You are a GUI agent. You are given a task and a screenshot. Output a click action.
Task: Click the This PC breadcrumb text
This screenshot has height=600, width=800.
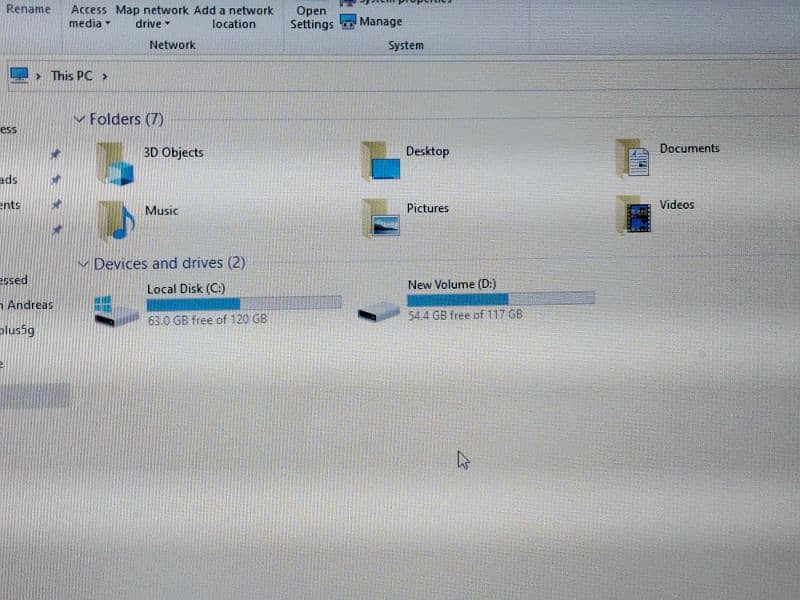(x=70, y=75)
